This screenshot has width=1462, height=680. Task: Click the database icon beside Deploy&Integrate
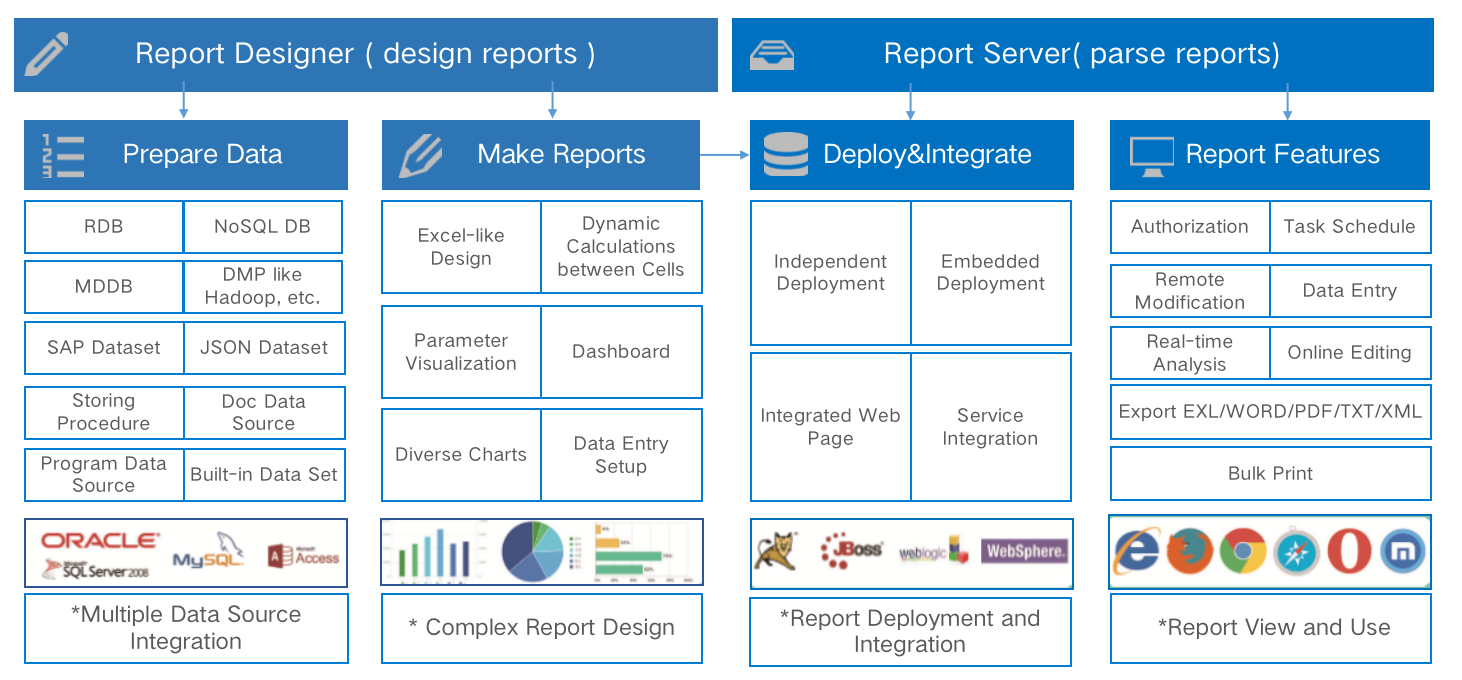786,154
